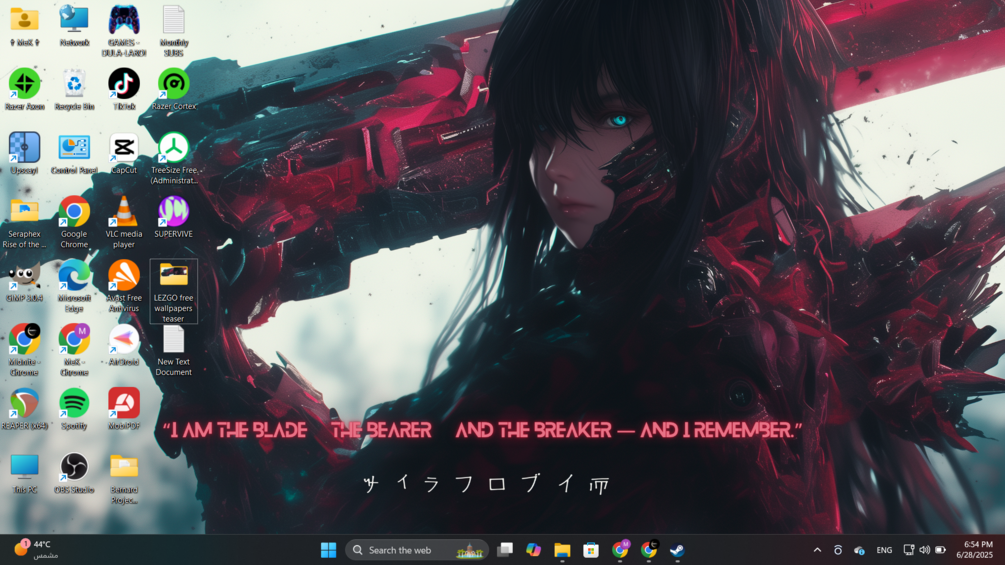Change ENG input language indicator
The height and width of the screenshot is (565, 1005).
tap(884, 550)
